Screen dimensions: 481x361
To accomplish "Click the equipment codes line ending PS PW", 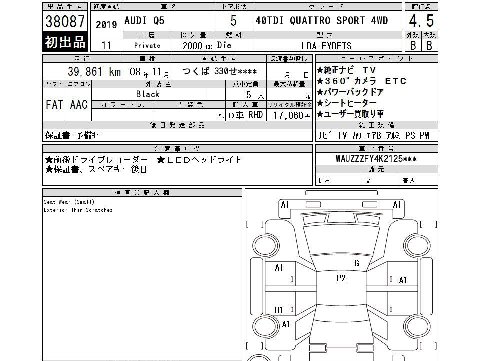I will (374, 136).
